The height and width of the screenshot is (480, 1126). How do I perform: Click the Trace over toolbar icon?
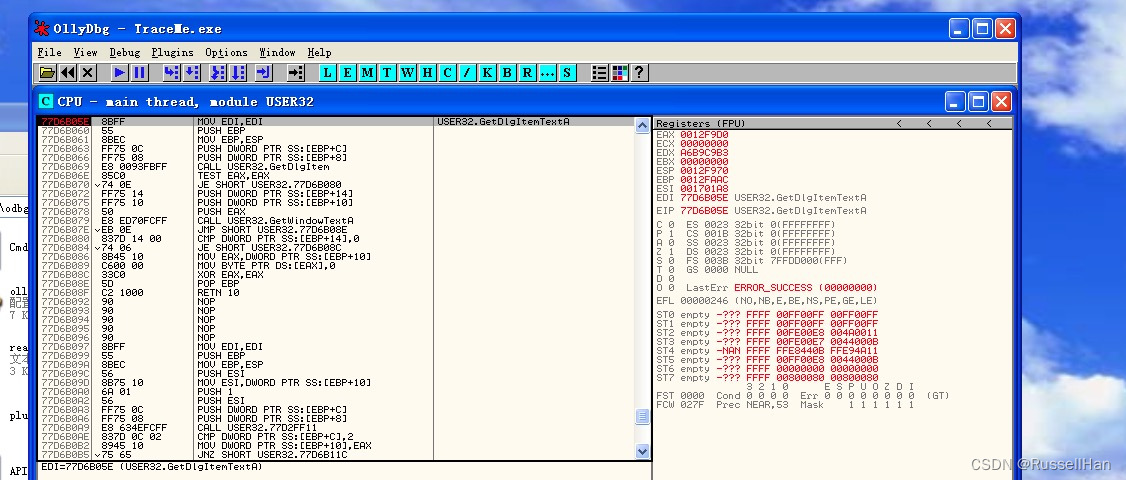click(238, 73)
